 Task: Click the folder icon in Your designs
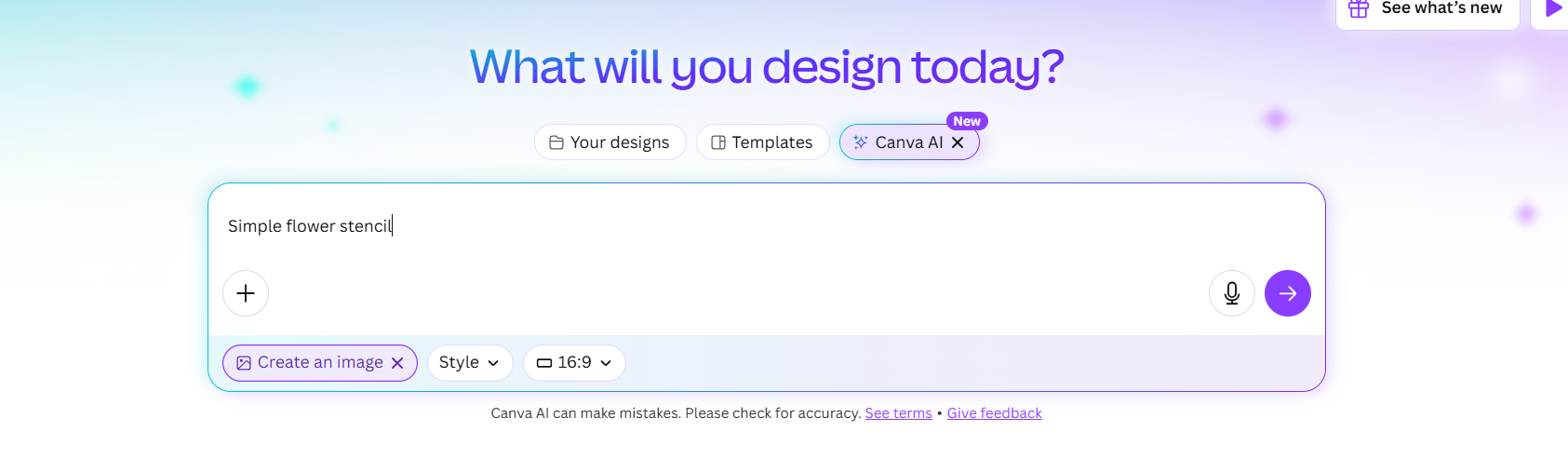[556, 142]
